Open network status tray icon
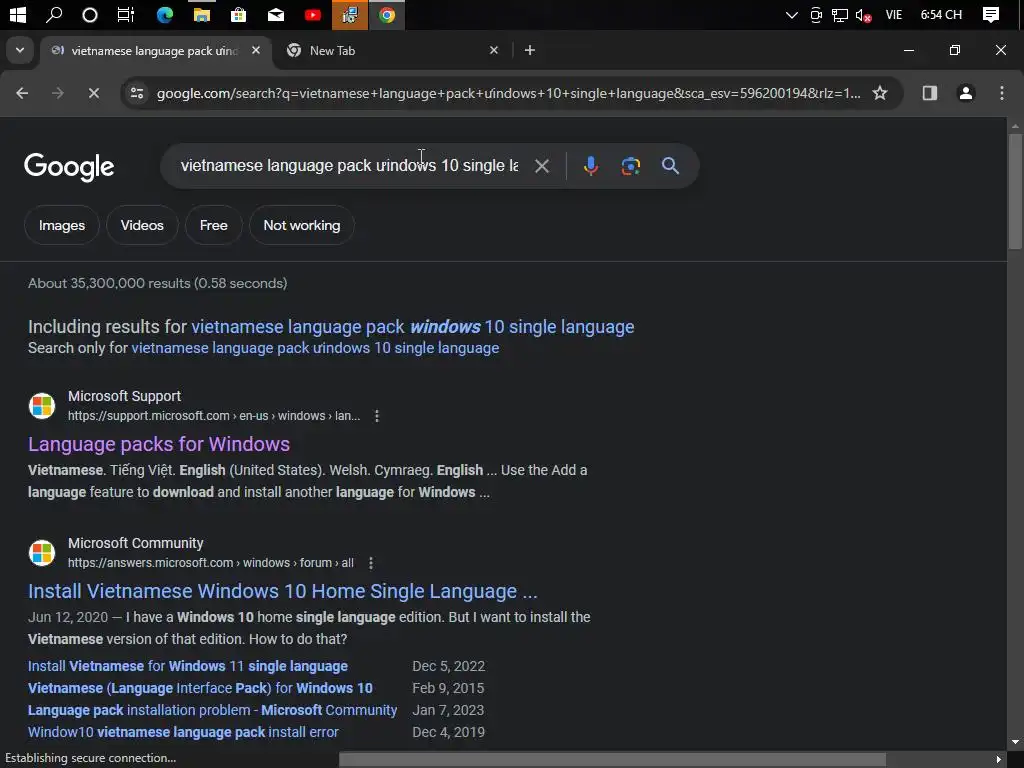 click(x=840, y=15)
